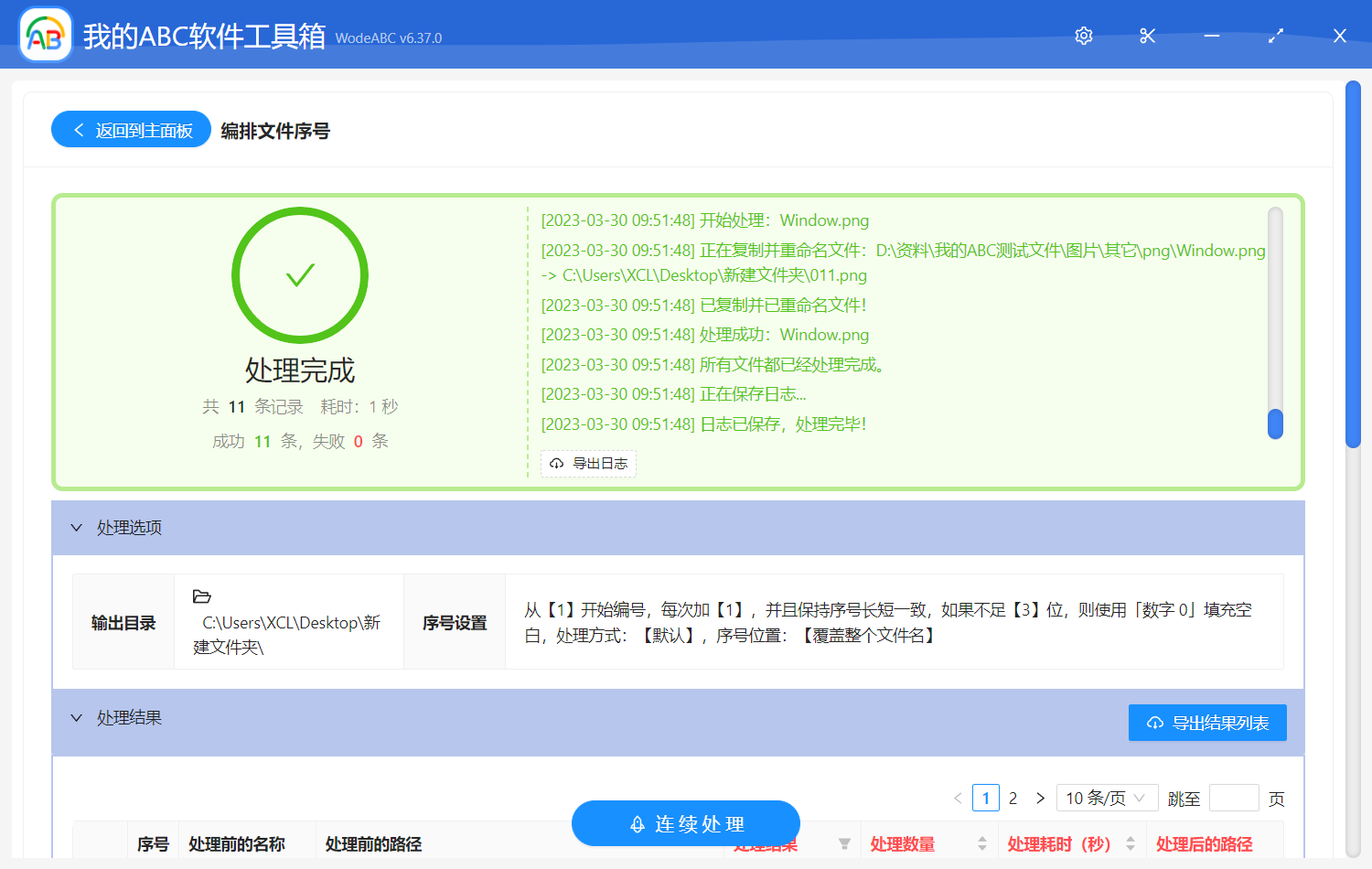
Task: Select page 1 in pagination
Action: [x=985, y=798]
